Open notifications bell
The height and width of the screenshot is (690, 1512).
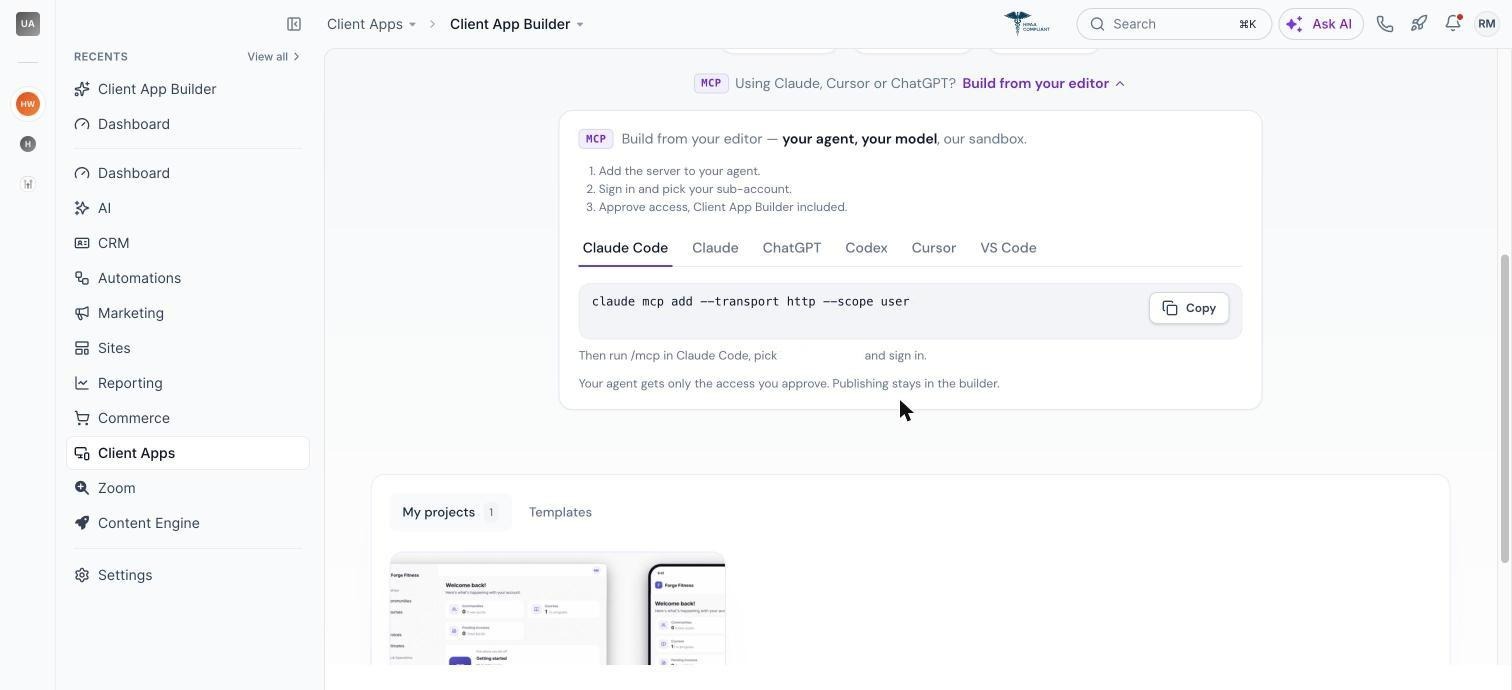[x=1453, y=23]
